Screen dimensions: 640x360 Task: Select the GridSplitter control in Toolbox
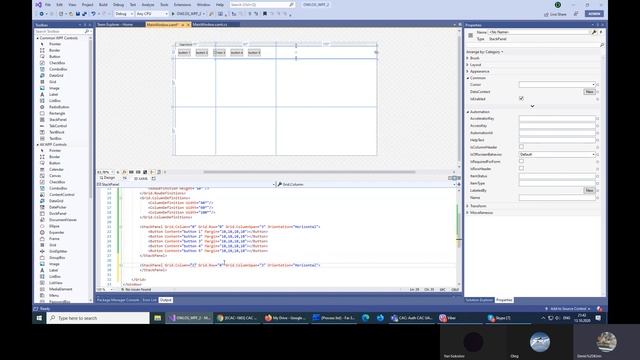point(58,251)
